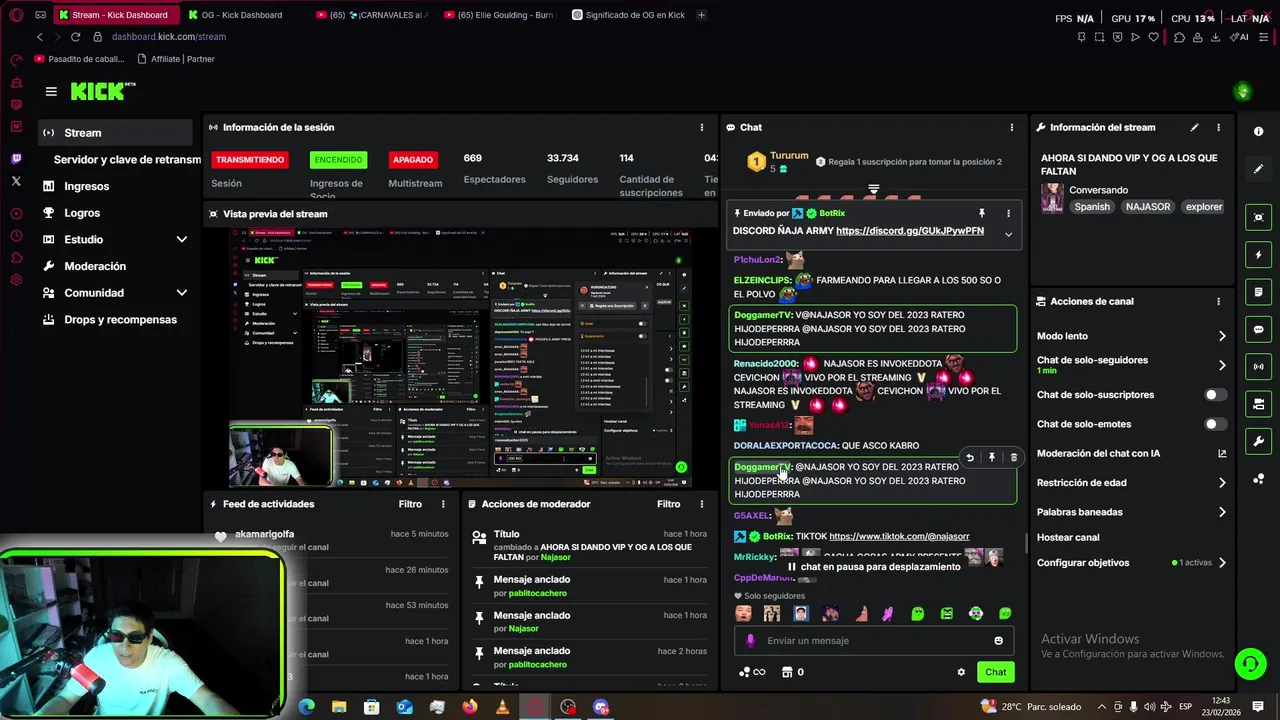This screenshot has width=1280, height=720.
Task: Click the green ghost emote
Action: click(917, 613)
